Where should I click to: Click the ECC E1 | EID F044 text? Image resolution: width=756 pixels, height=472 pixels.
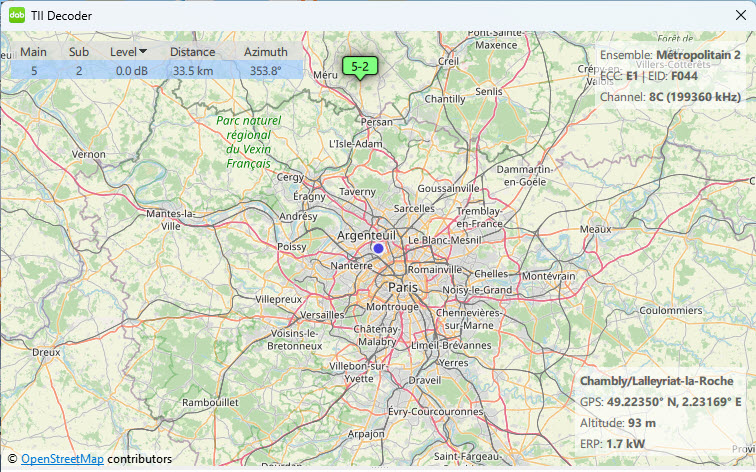(x=648, y=76)
